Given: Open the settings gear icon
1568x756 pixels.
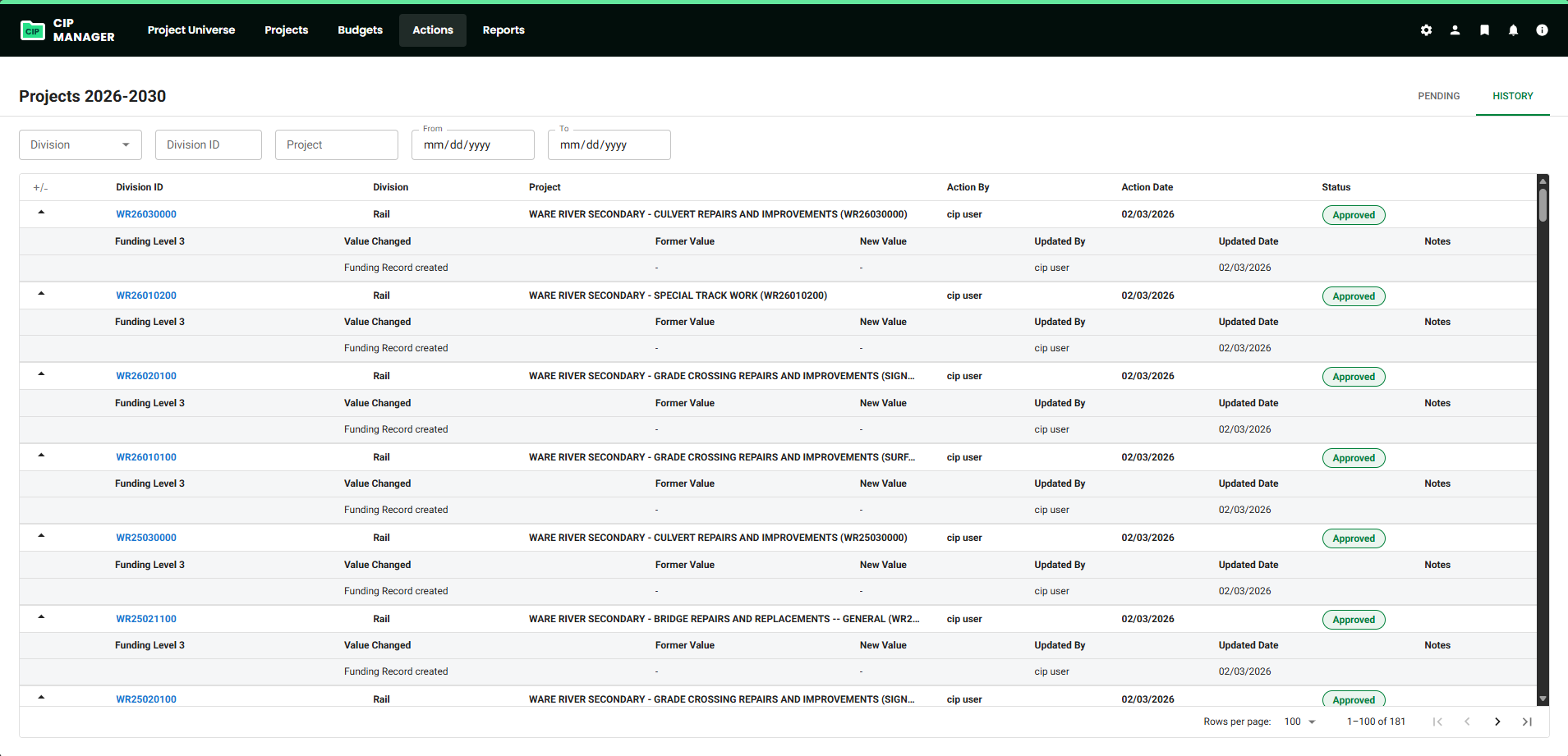Looking at the screenshot, I should pos(1427,30).
